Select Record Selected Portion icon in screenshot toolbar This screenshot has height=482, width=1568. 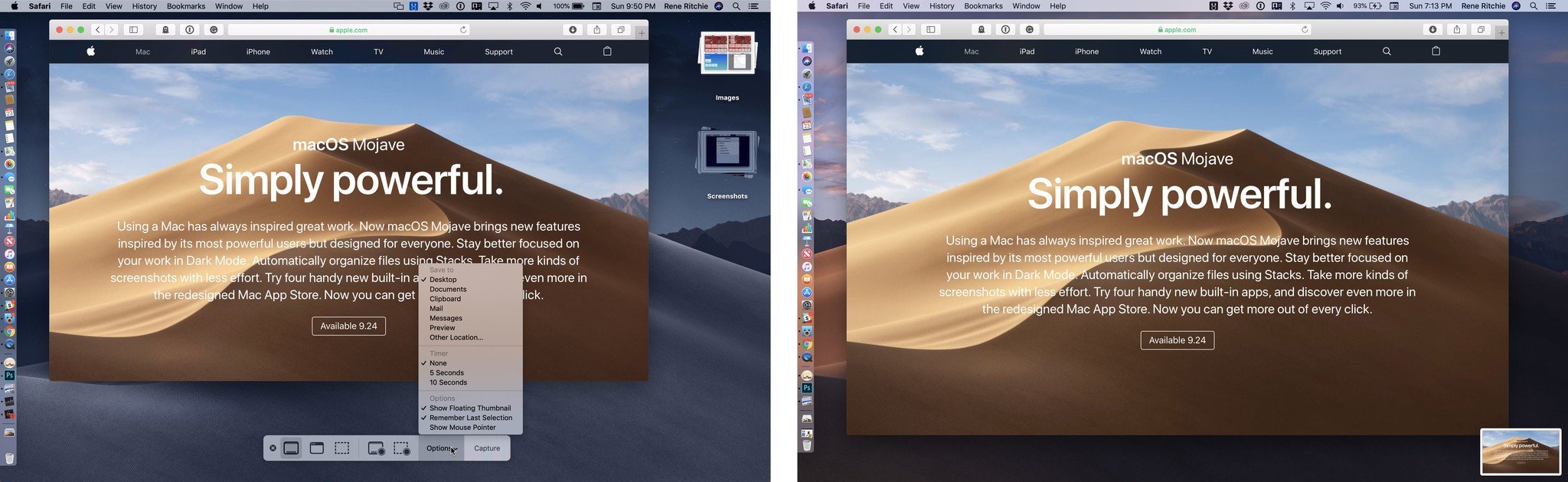tap(402, 448)
